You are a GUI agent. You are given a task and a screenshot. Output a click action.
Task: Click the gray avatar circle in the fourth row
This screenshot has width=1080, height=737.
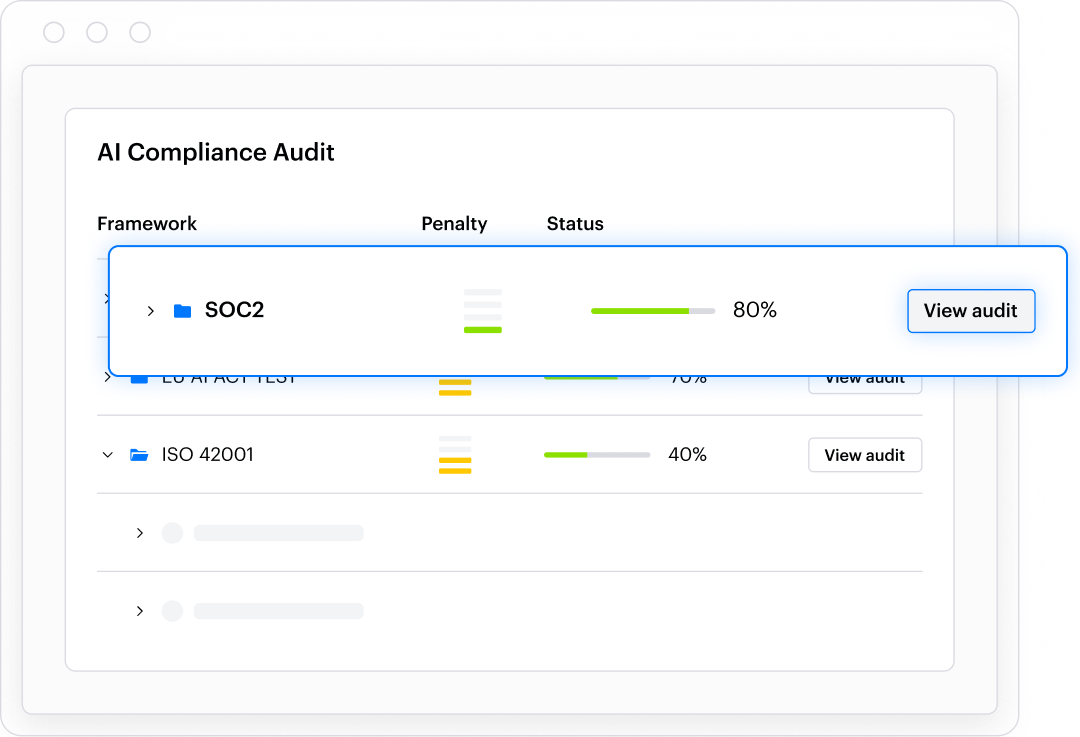tap(171, 533)
